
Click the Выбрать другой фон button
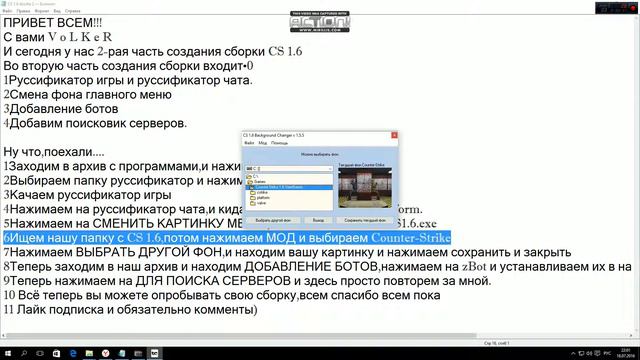pos(273,220)
